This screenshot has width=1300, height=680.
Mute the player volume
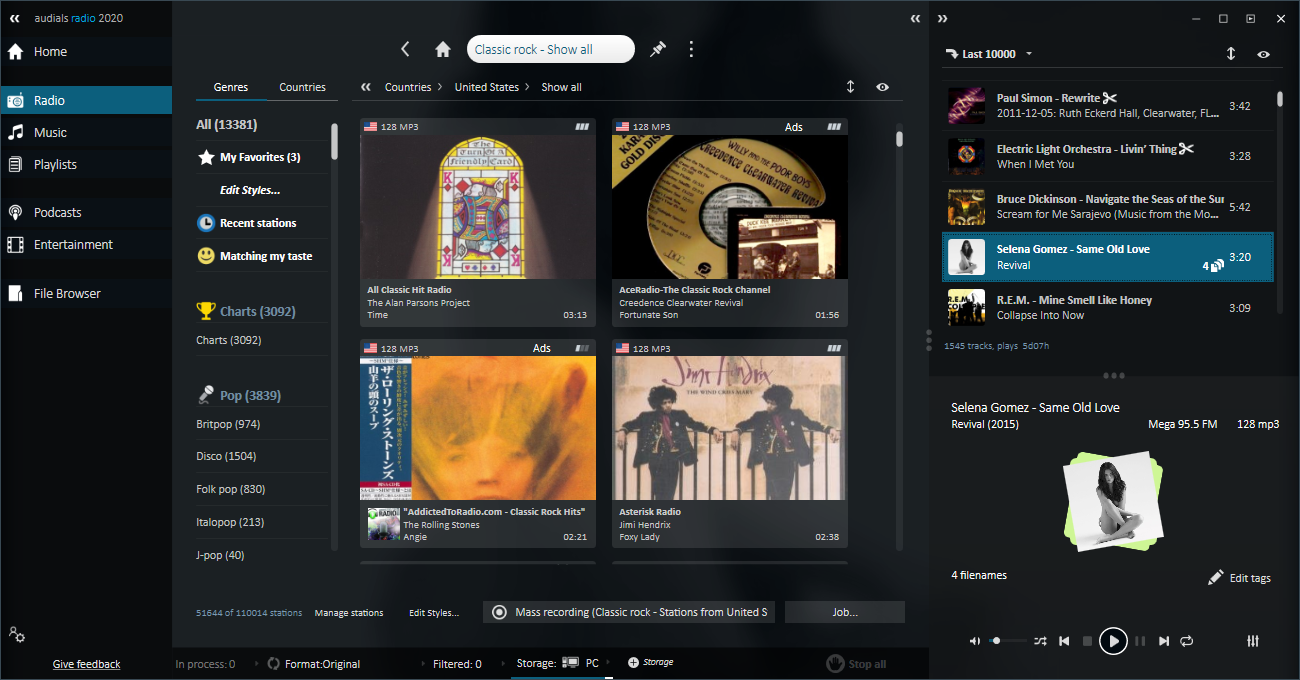975,641
